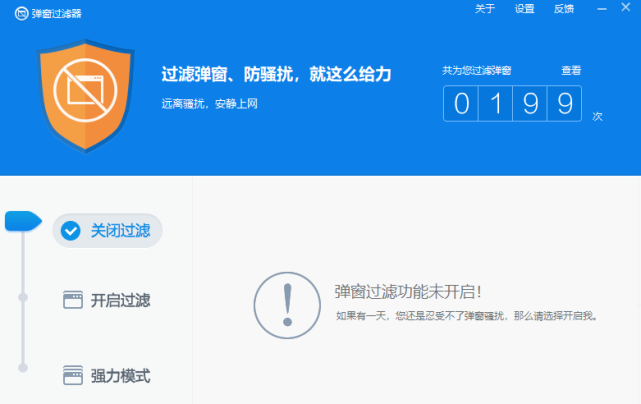Viewport: 641px width, 404px height.
Task: Minimize the popup filter window
Action: [602, 9]
